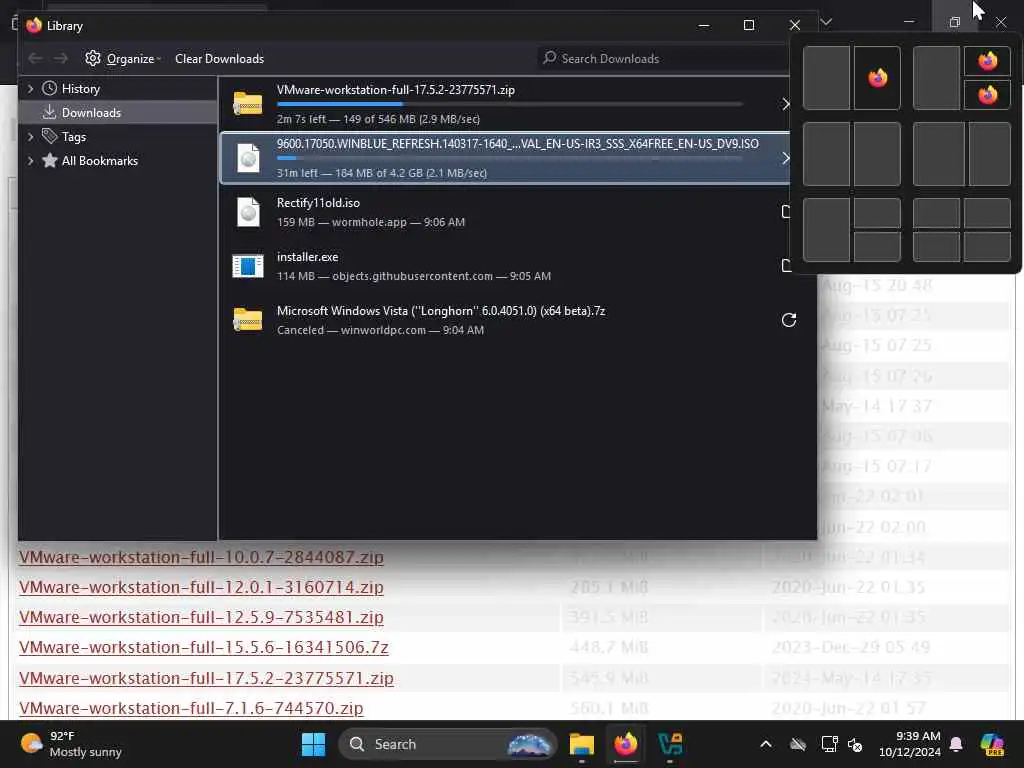The height and width of the screenshot is (768, 1024).
Task: Click the network and display tray icon
Action: point(829,744)
